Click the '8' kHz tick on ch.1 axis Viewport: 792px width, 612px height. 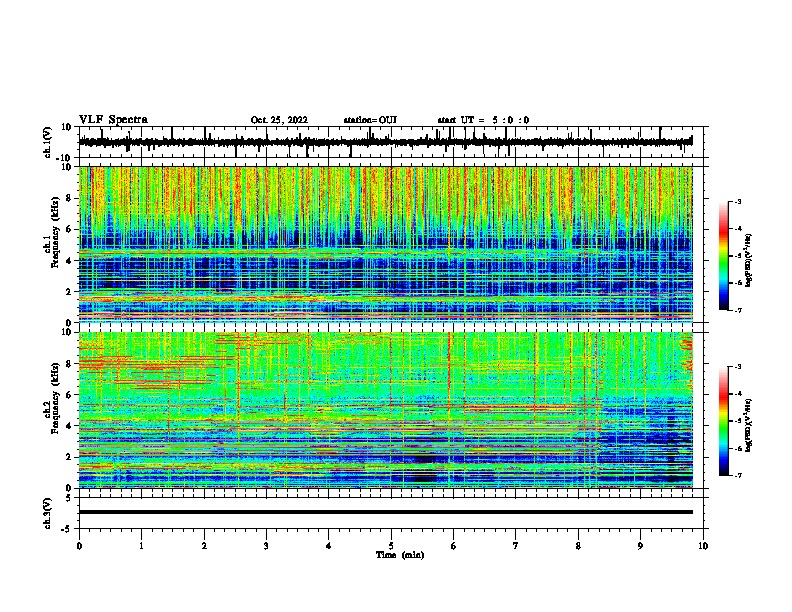[x=70, y=198]
